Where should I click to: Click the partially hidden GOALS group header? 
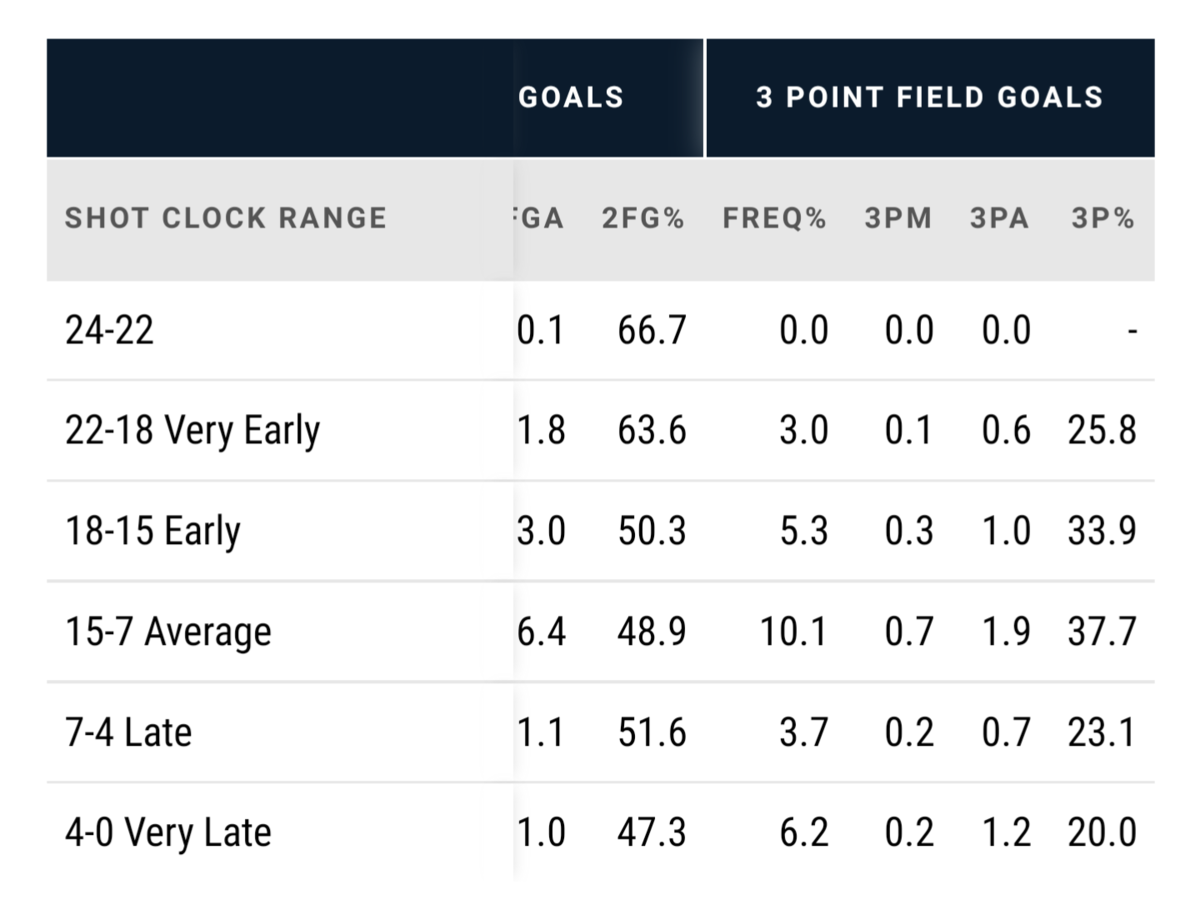pos(571,97)
